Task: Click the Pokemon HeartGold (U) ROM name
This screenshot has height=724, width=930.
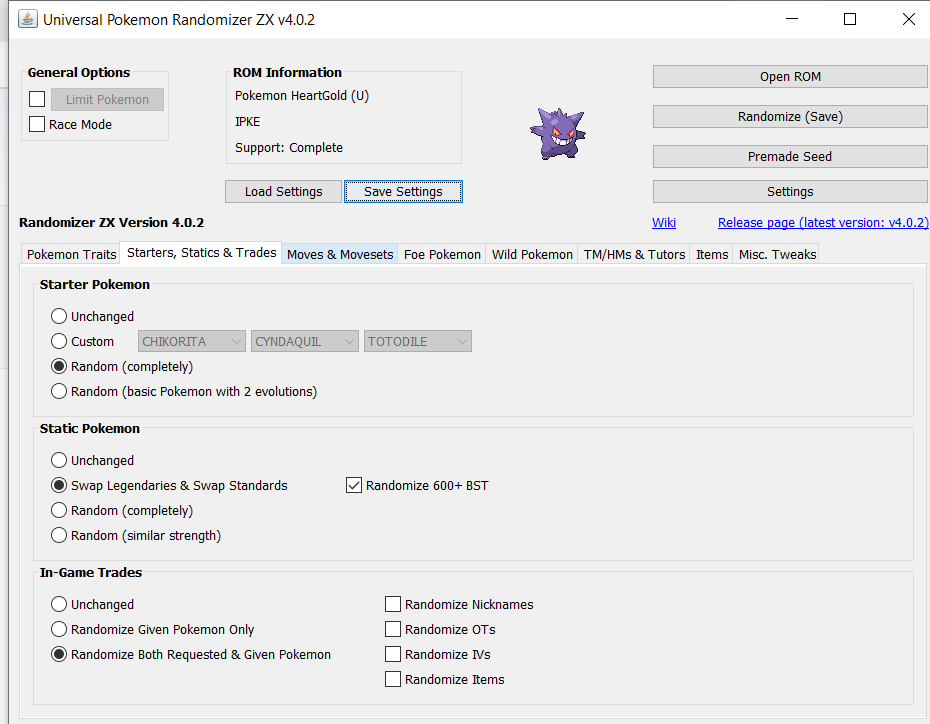Action: point(302,95)
